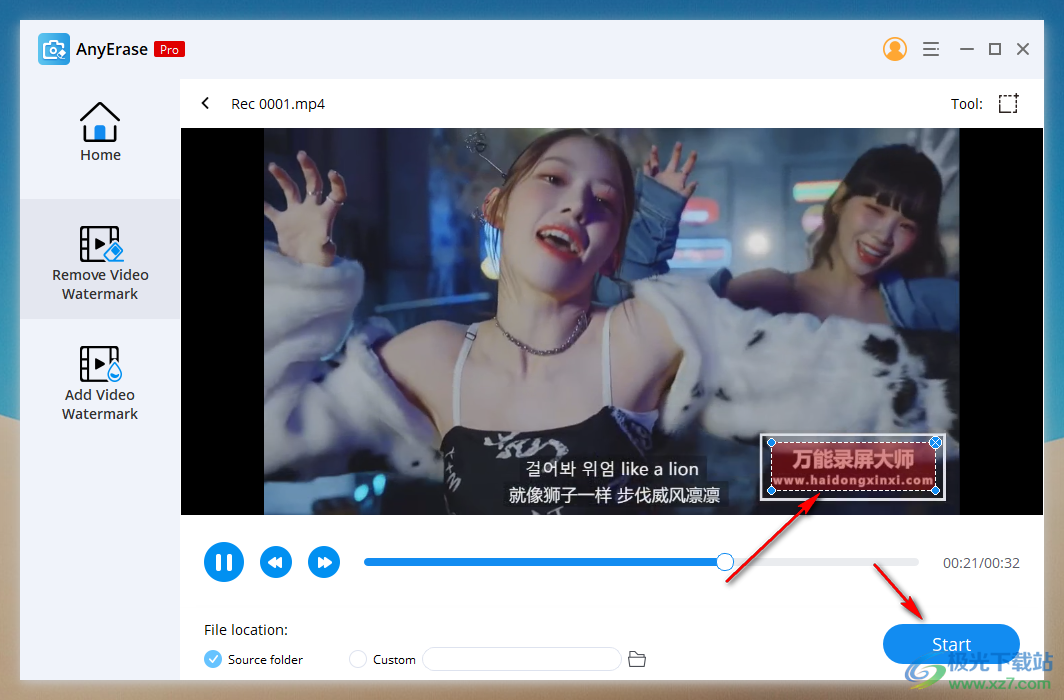Click Start to remove the watermark
The height and width of the screenshot is (700, 1064).
(951, 644)
